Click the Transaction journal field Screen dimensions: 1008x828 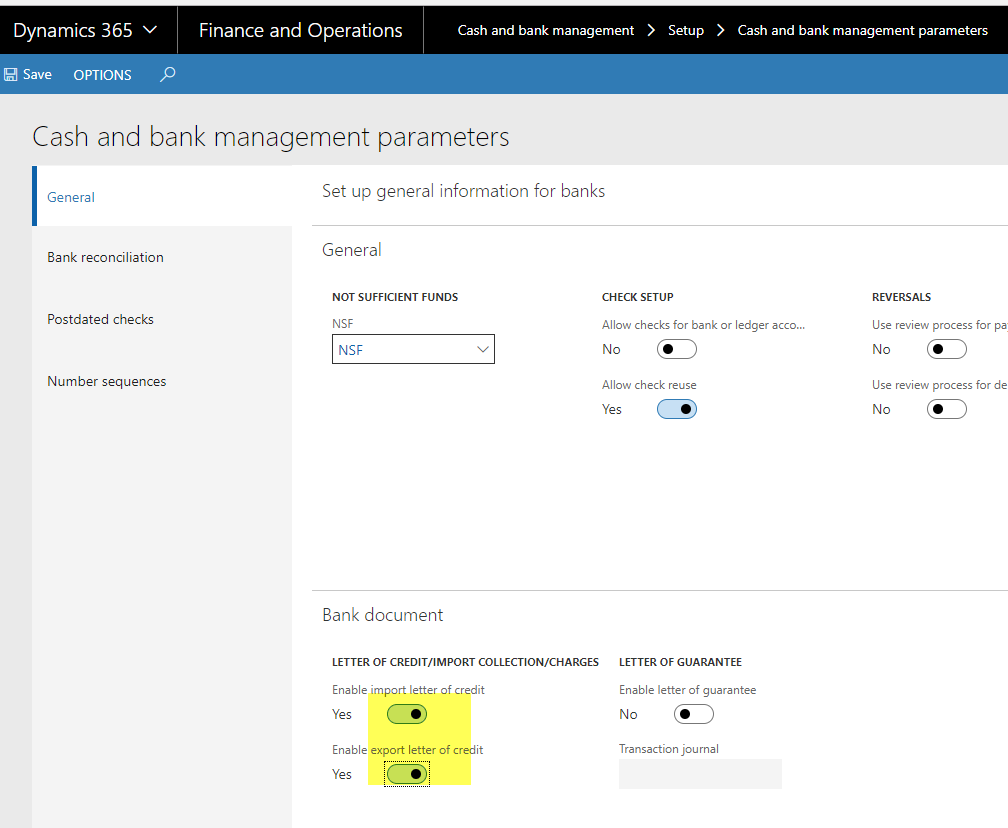(700, 774)
